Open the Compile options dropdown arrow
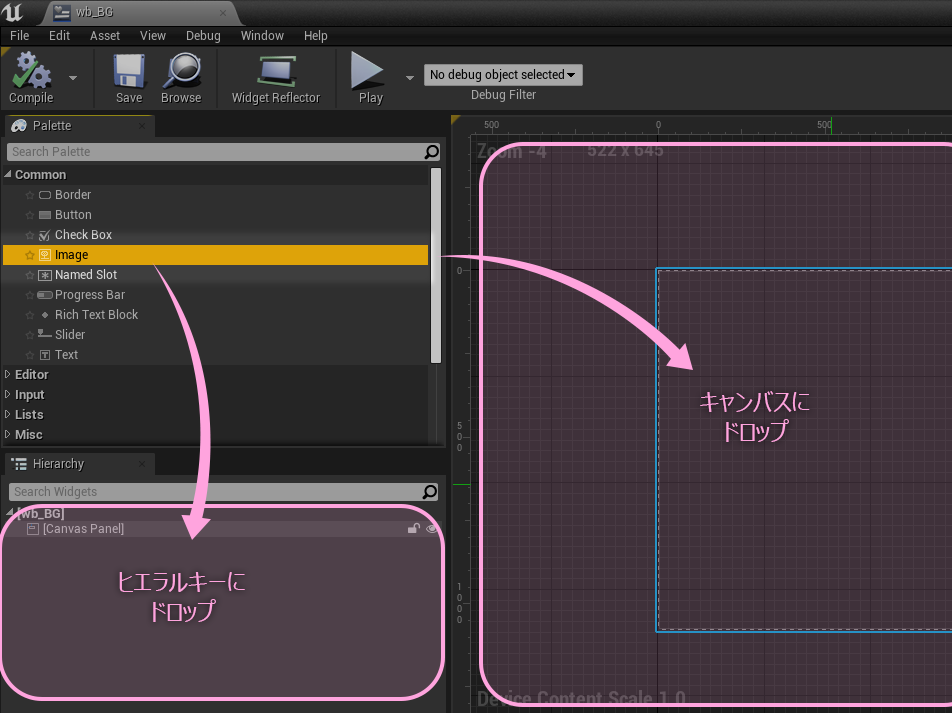 [73, 78]
